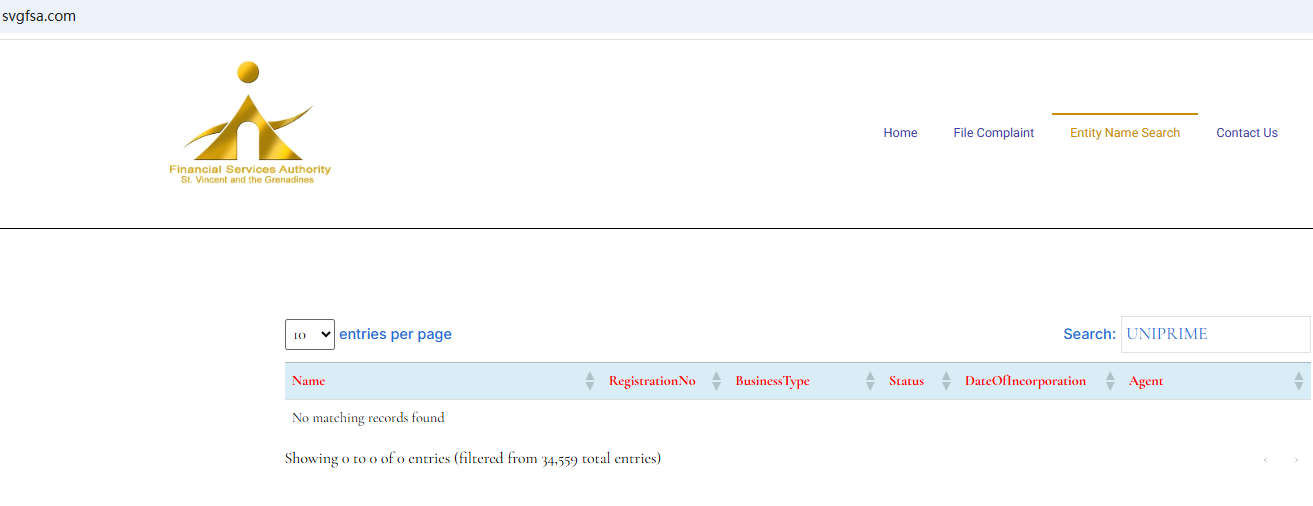This screenshot has height=506, width=1313.
Task: Click the Search field containing UNIPRIME
Action: (x=1215, y=334)
